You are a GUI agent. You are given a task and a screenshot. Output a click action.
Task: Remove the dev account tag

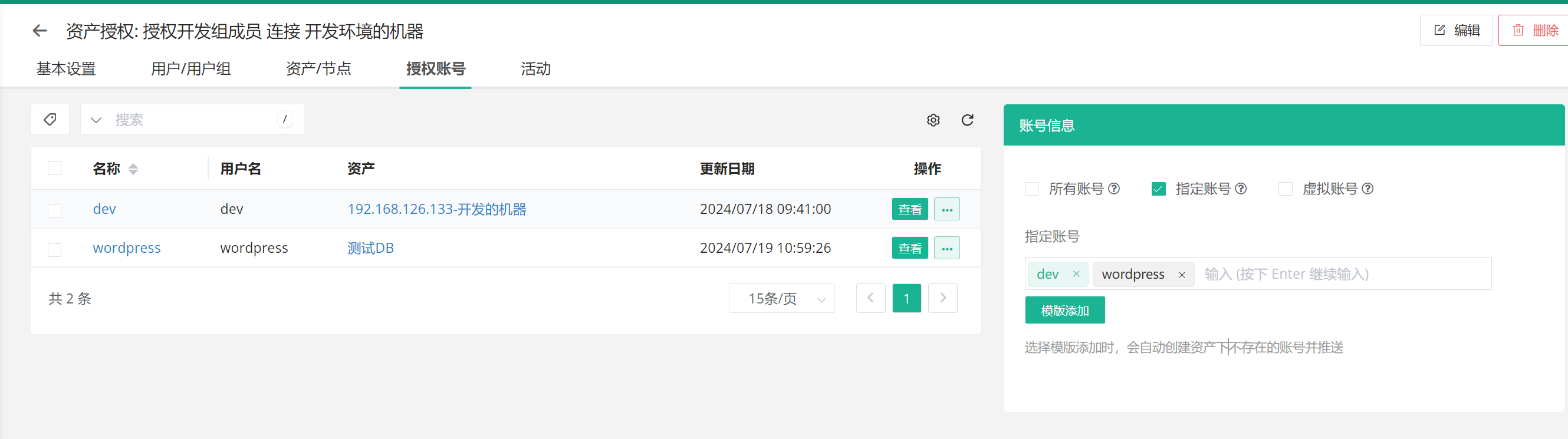click(1076, 273)
